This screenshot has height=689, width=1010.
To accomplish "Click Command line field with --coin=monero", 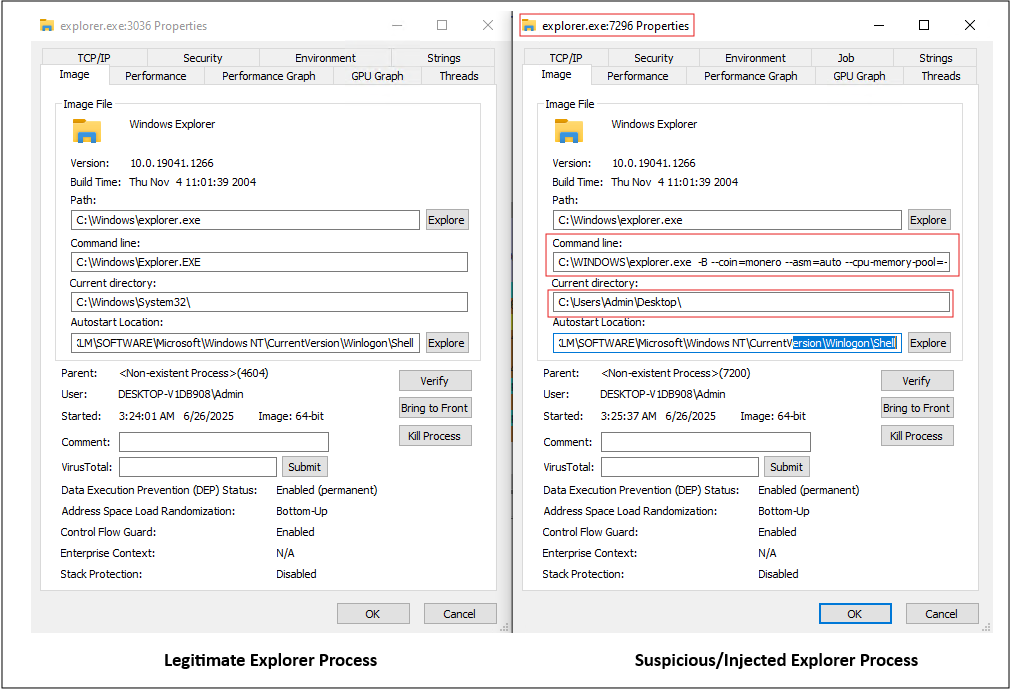I will pos(751,262).
